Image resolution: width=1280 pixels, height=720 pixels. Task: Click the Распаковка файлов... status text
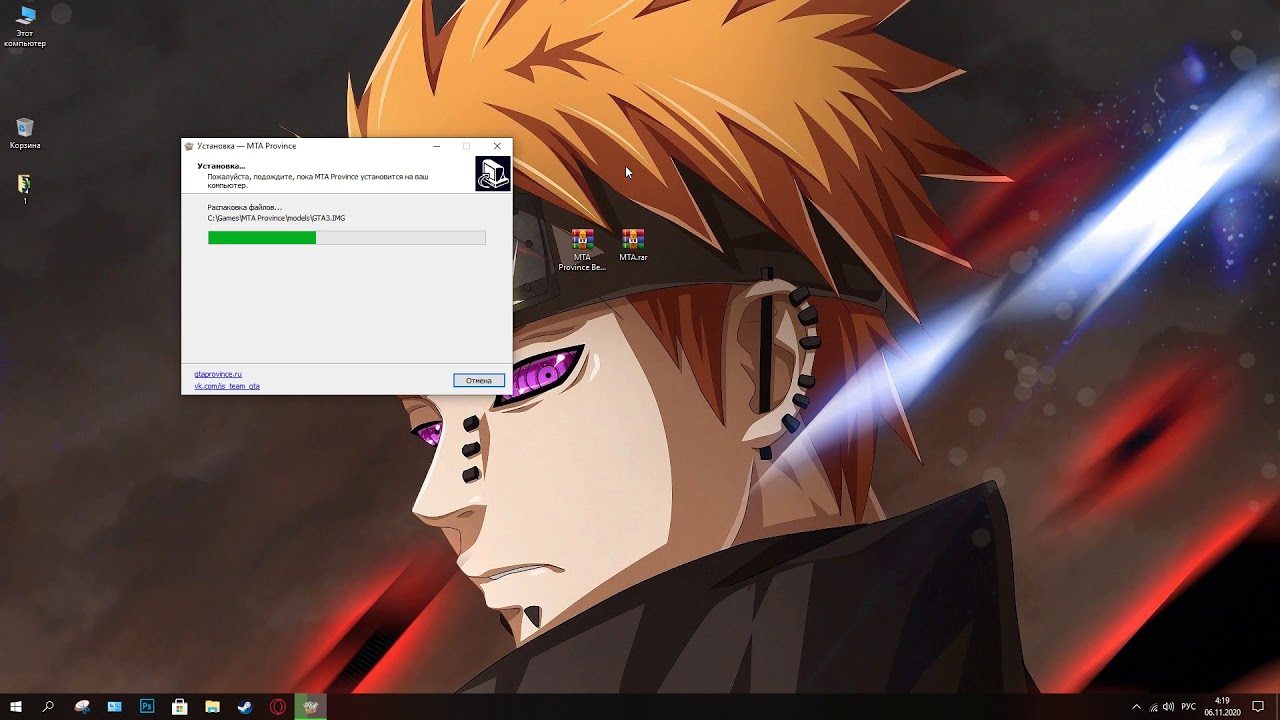[245, 207]
